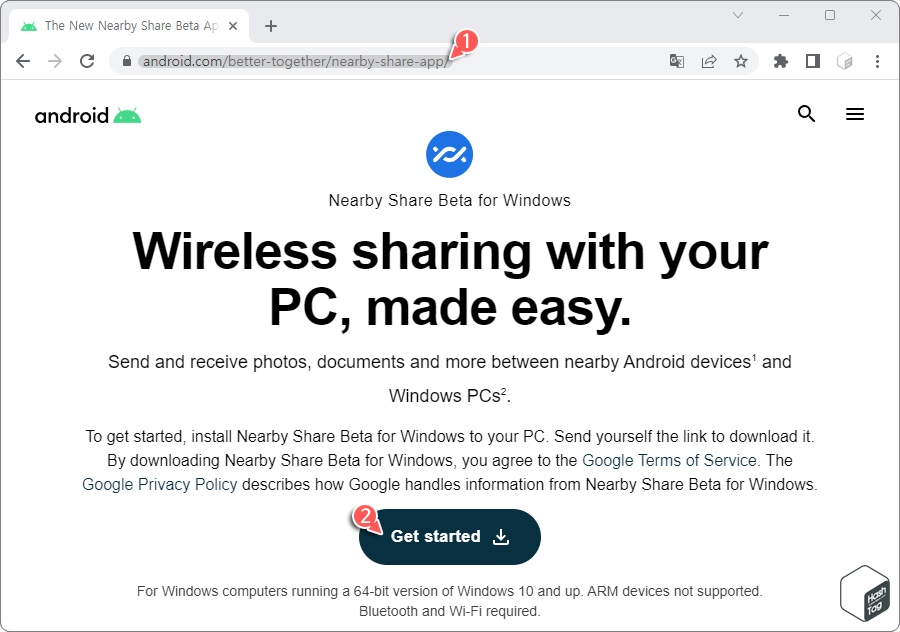Click the android logo in the header

tap(87, 114)
